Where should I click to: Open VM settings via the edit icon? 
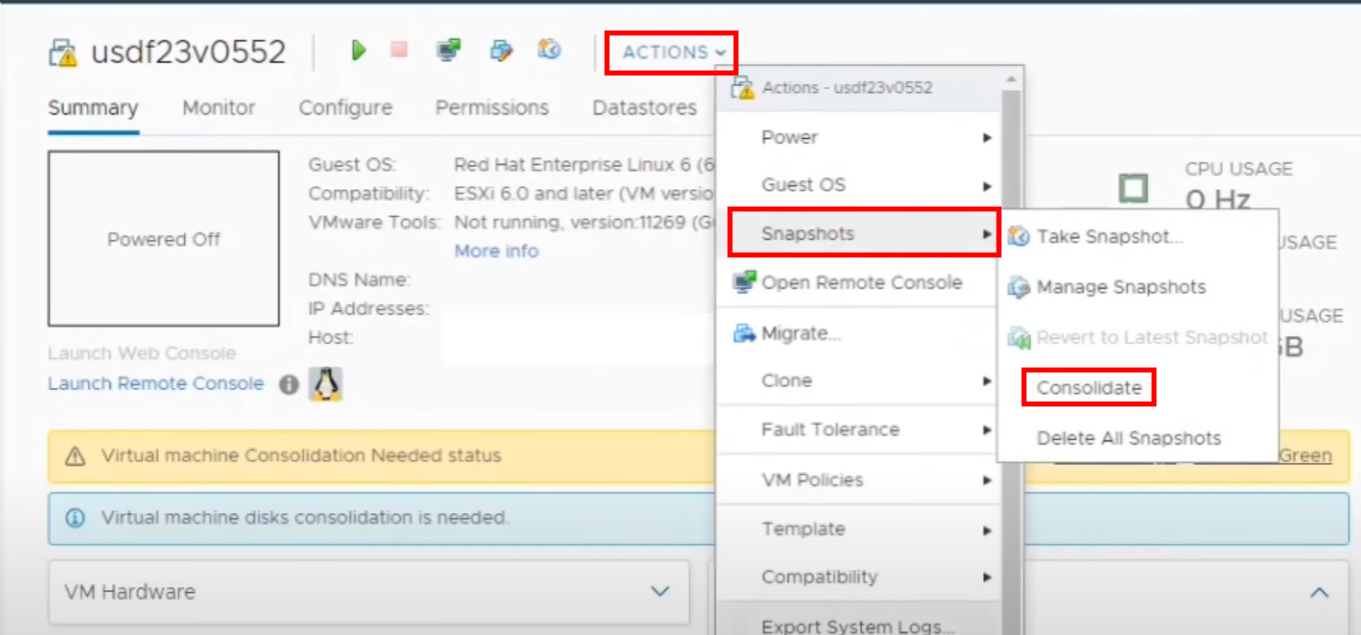501,50
